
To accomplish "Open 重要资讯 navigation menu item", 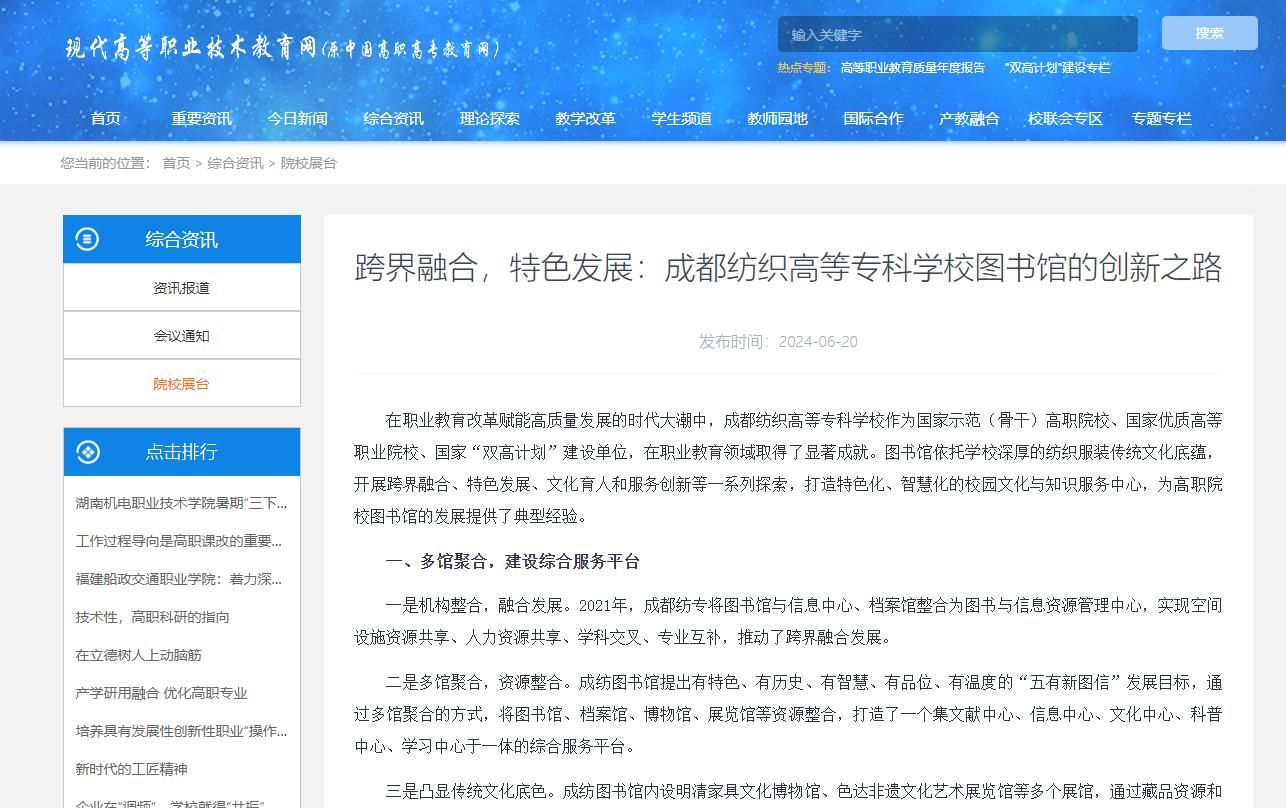I will 201,119.
